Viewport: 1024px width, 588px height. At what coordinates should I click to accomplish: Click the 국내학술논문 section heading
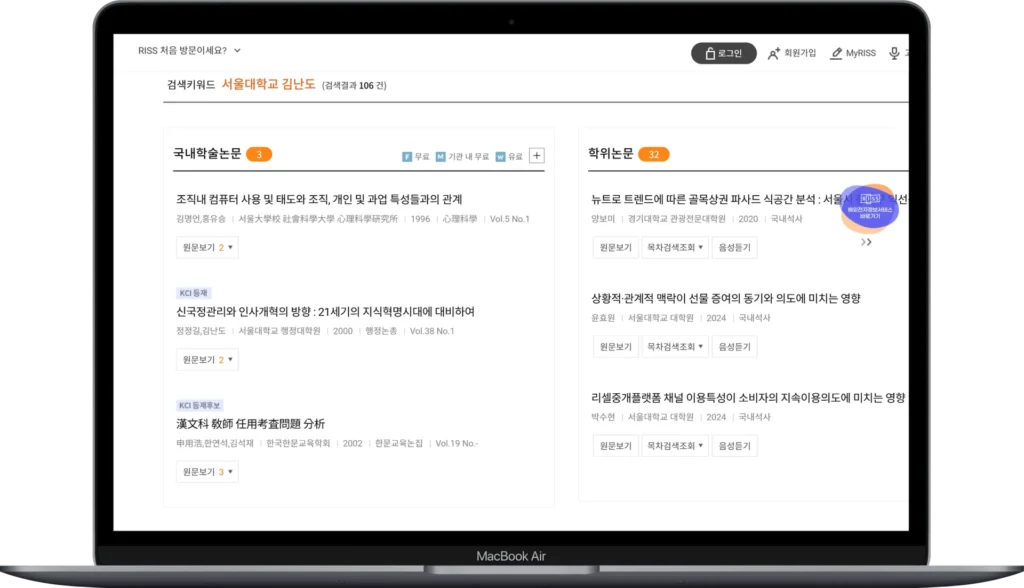pyautogui.click(x=207, y=154)
